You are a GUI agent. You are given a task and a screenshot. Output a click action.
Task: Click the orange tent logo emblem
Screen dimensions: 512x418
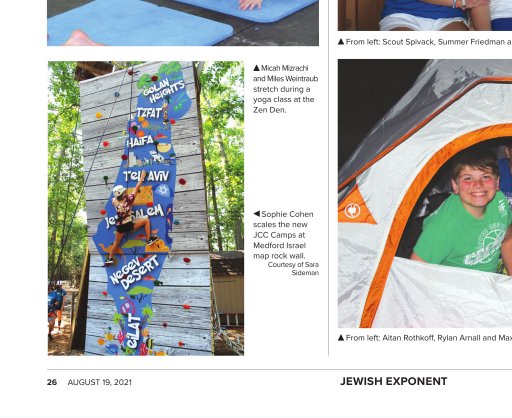353,211
